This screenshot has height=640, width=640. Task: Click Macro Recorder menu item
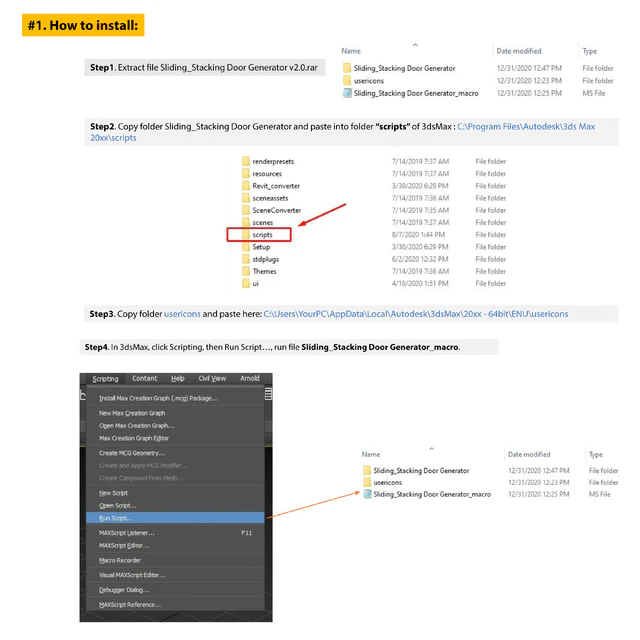(120, 560)
